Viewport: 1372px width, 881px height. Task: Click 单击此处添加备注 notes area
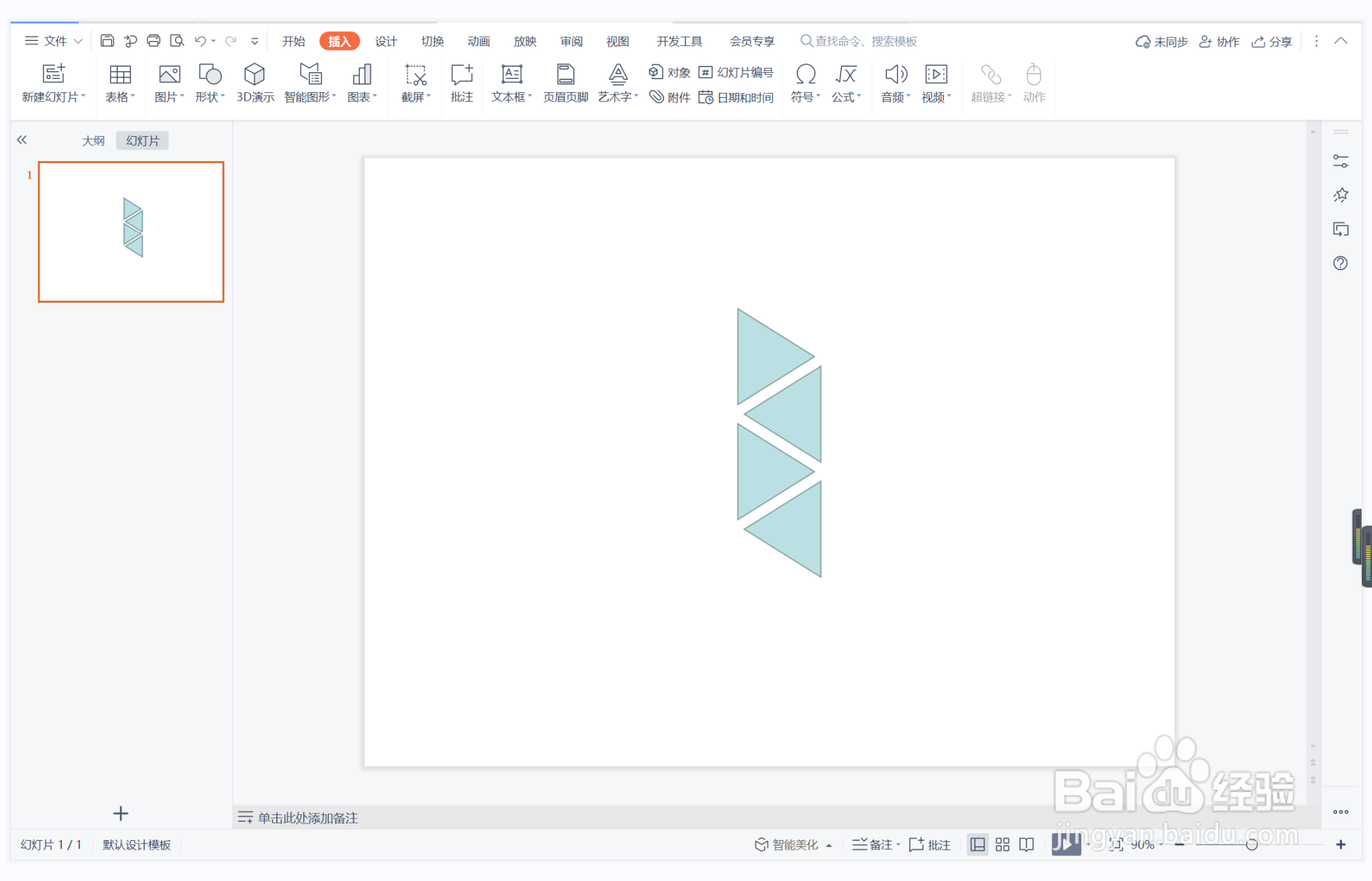[x=307, y=817]
